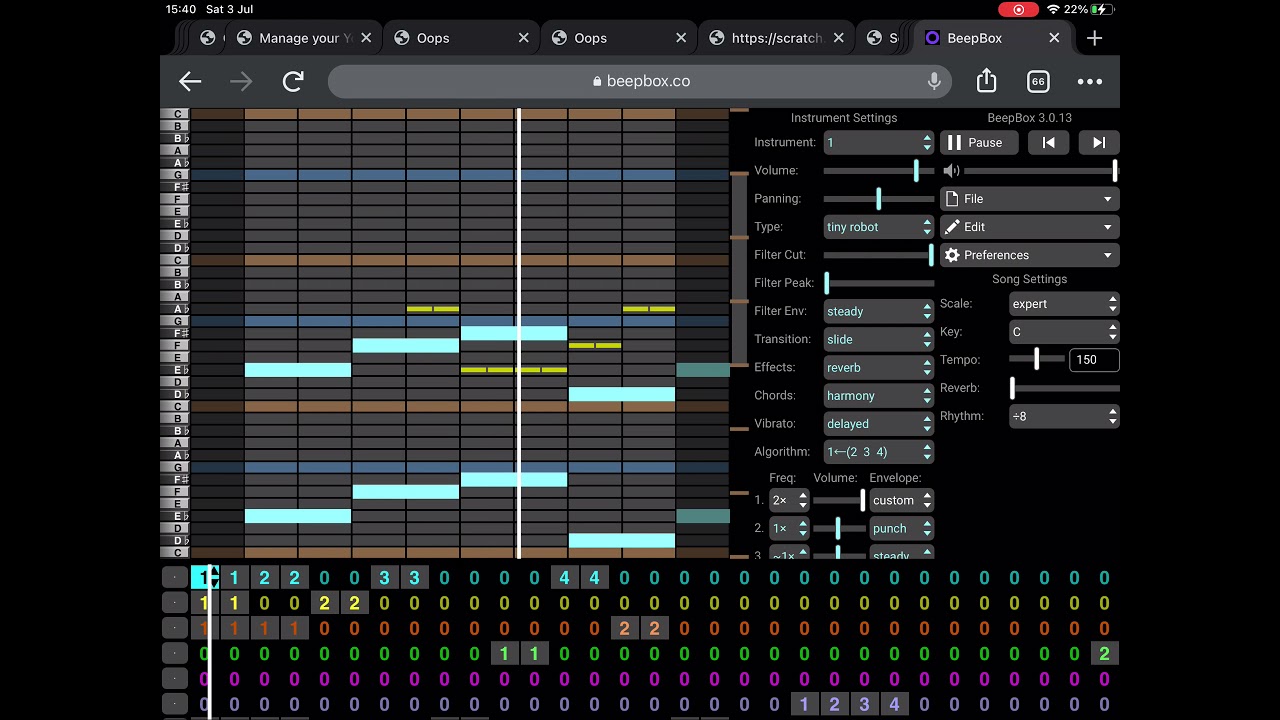1280x720 pixels.
Task: Select the BeepBox browser tab
Action: click(x=990, y=38)
